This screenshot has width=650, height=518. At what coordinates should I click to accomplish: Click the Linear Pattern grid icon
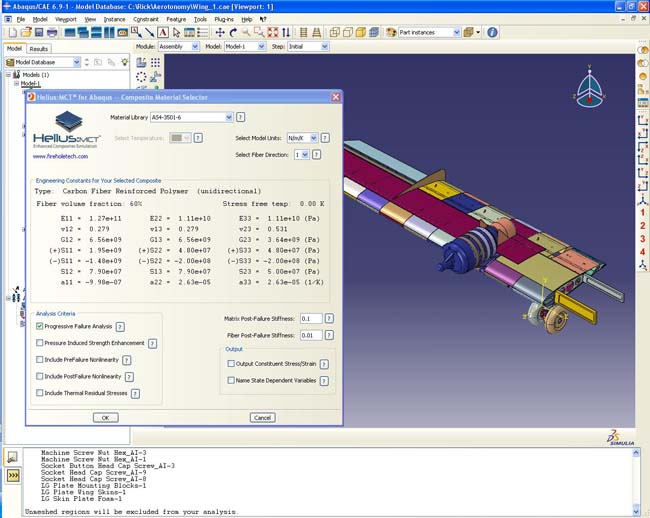point(155,63)
